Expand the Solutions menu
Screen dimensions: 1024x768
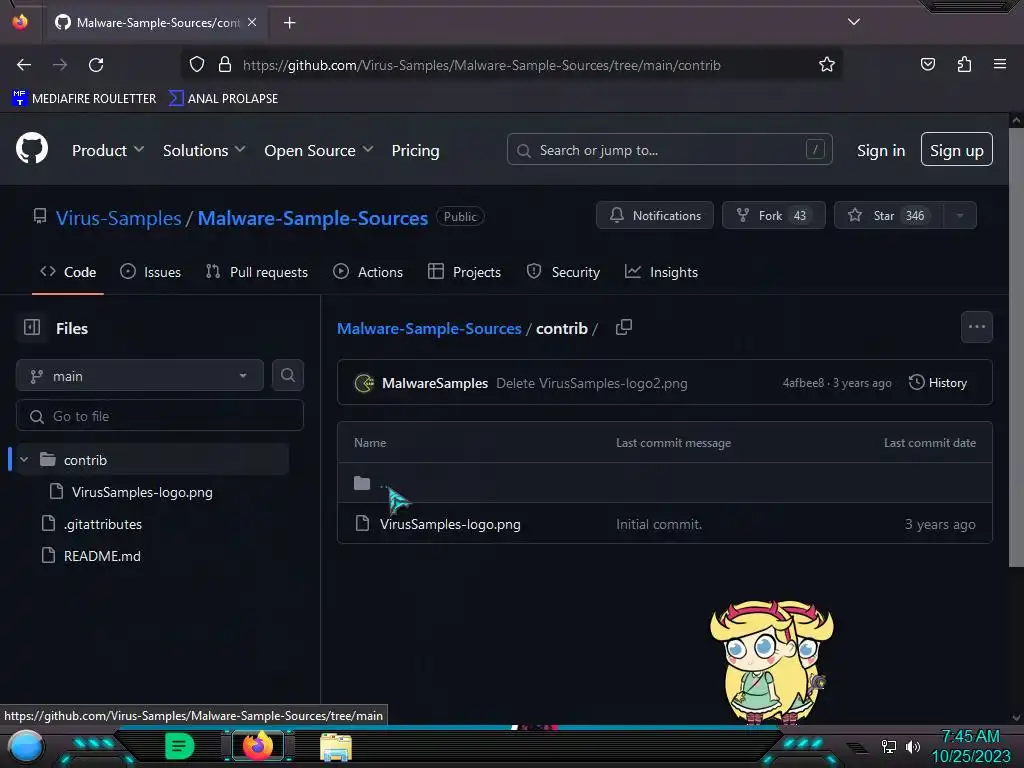tap(204, 150)
